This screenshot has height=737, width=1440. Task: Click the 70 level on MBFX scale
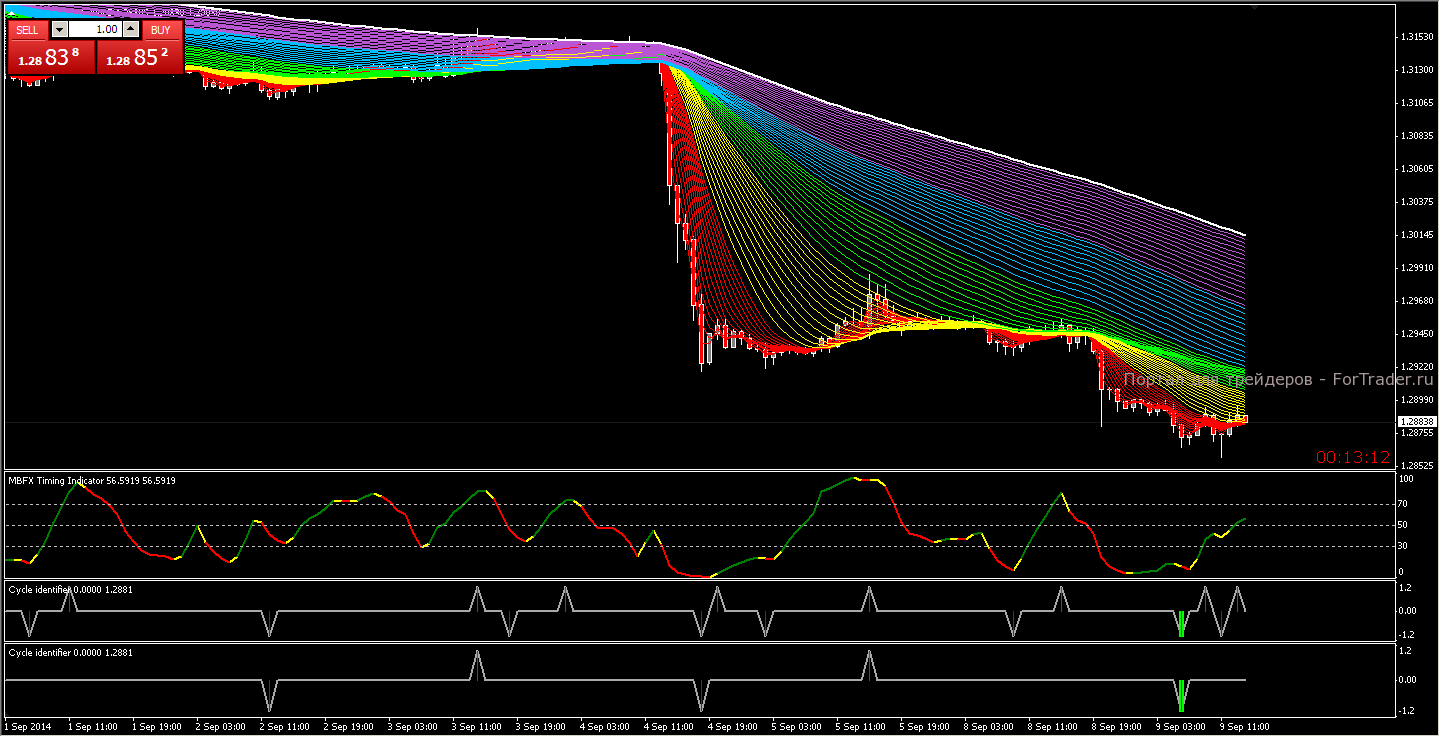click(x=1403, y=504)
